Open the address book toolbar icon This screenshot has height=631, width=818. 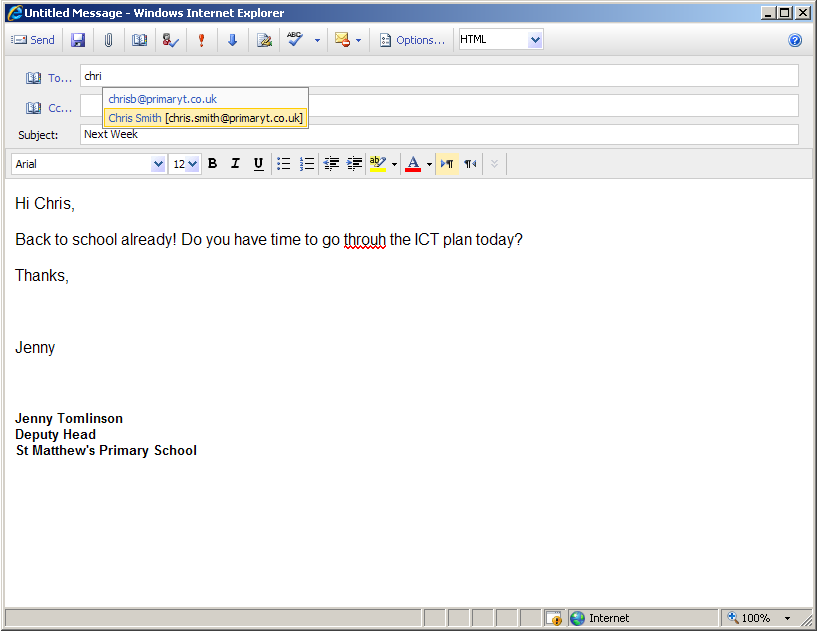click(x=139, y=40)
